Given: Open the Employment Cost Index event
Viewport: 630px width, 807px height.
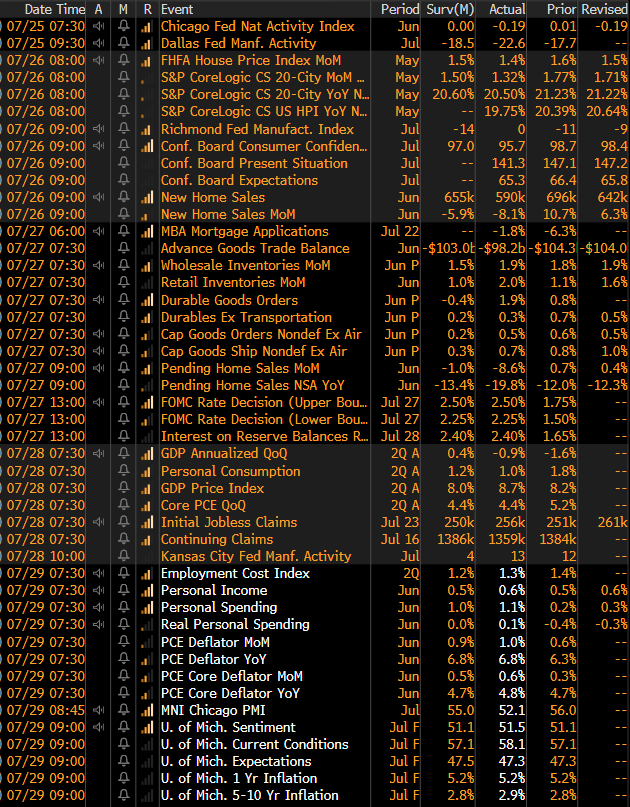Looking at the screenshot, I should (235, 573).
